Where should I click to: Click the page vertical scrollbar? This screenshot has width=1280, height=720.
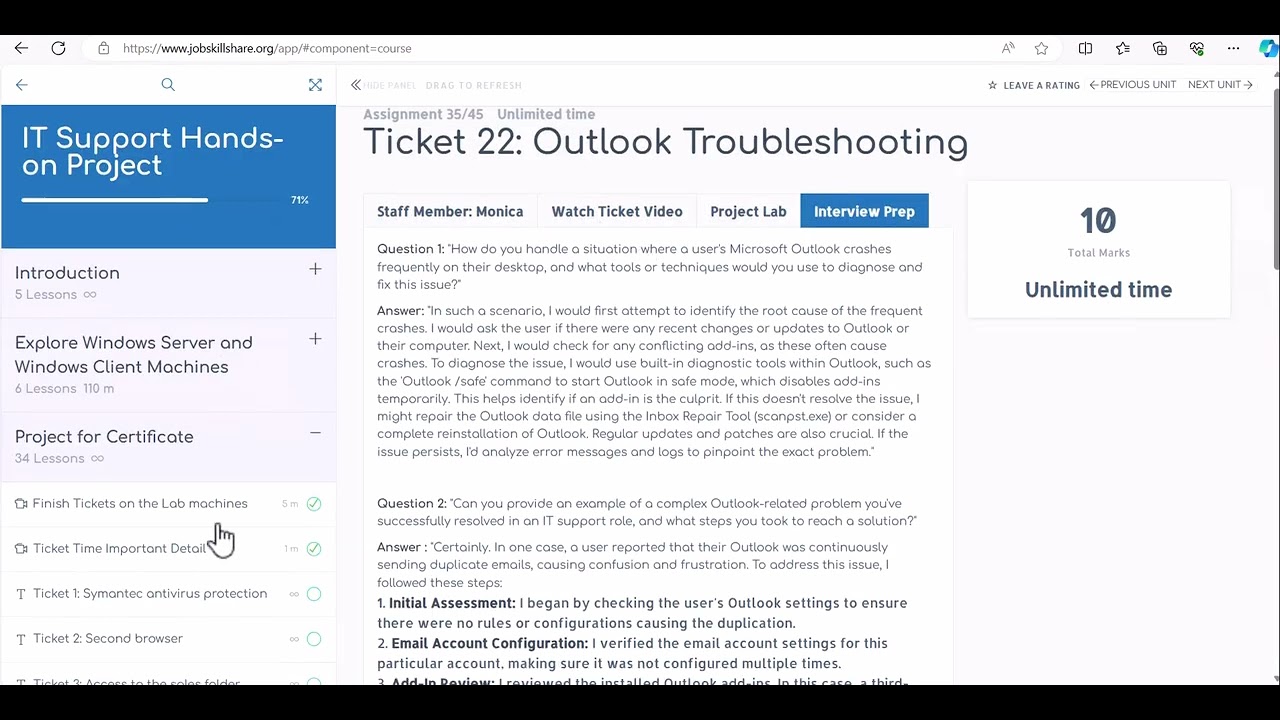pos(1276,180)
